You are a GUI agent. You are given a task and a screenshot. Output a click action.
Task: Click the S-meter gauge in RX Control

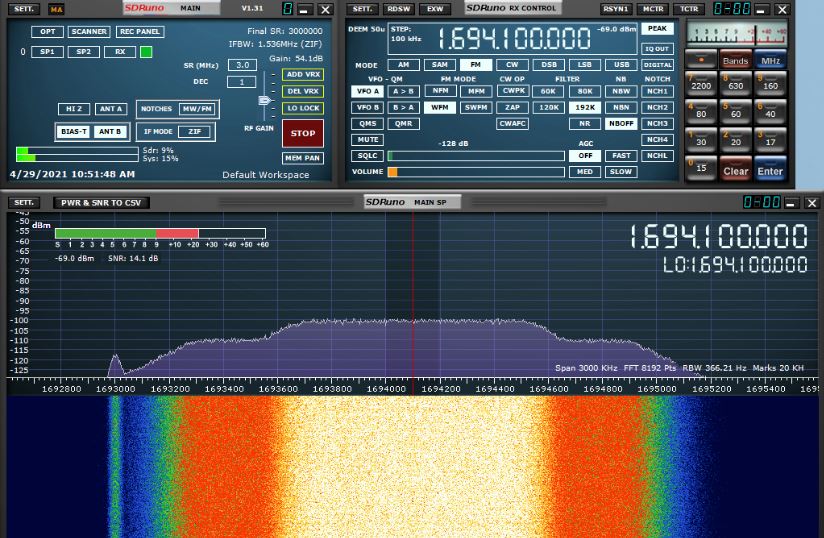point(737,34)
